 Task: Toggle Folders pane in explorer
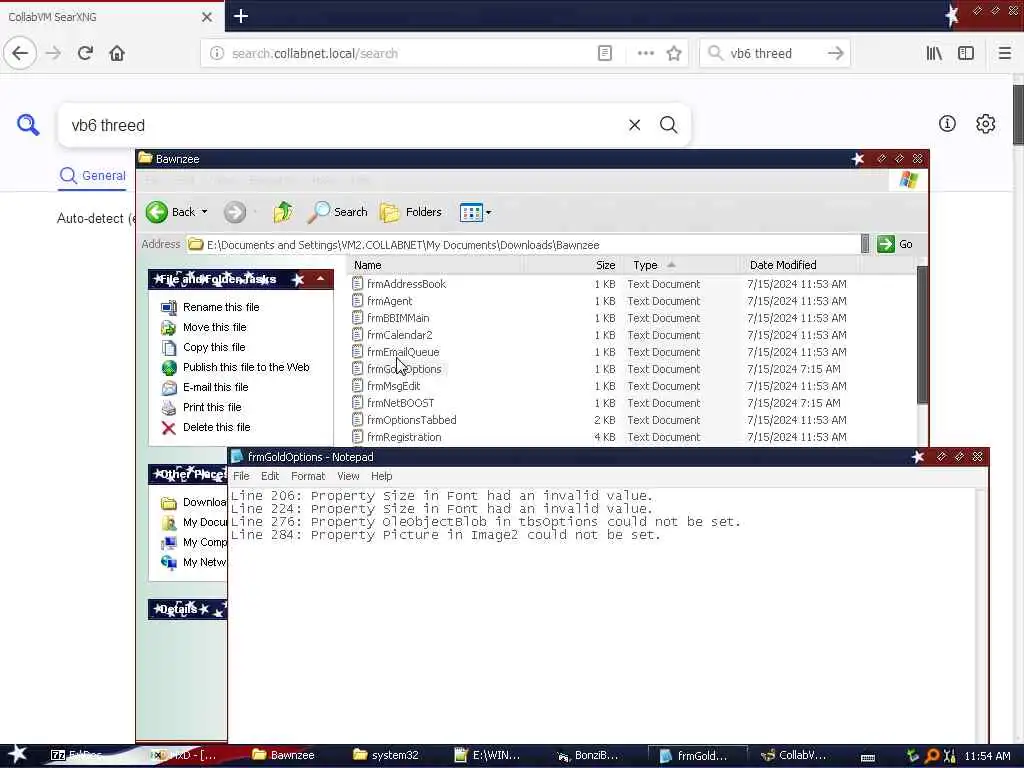(x=411, y=212)
